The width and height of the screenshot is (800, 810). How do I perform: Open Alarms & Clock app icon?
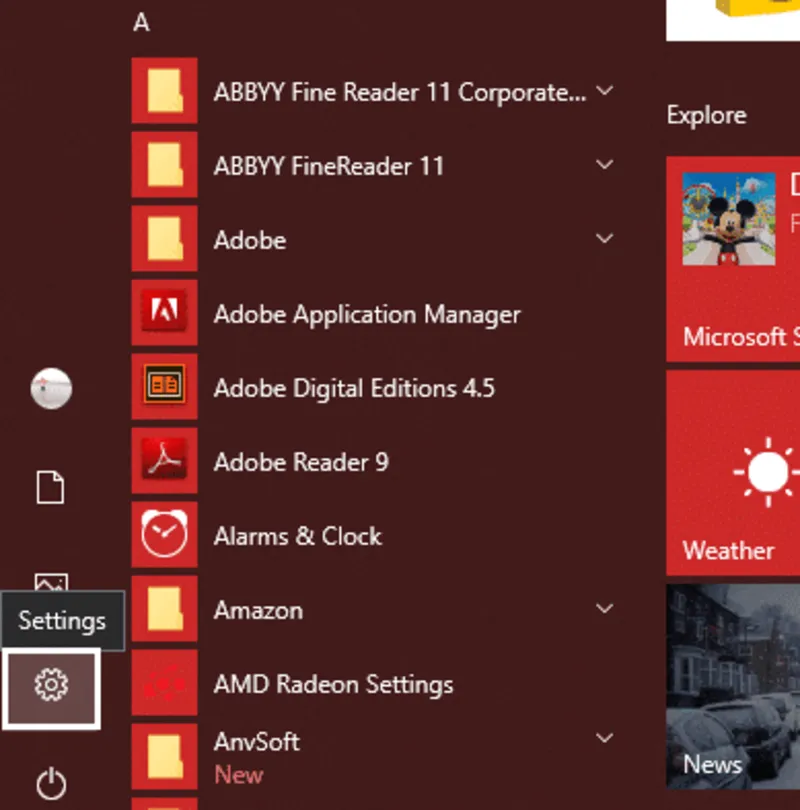[164, 536]
